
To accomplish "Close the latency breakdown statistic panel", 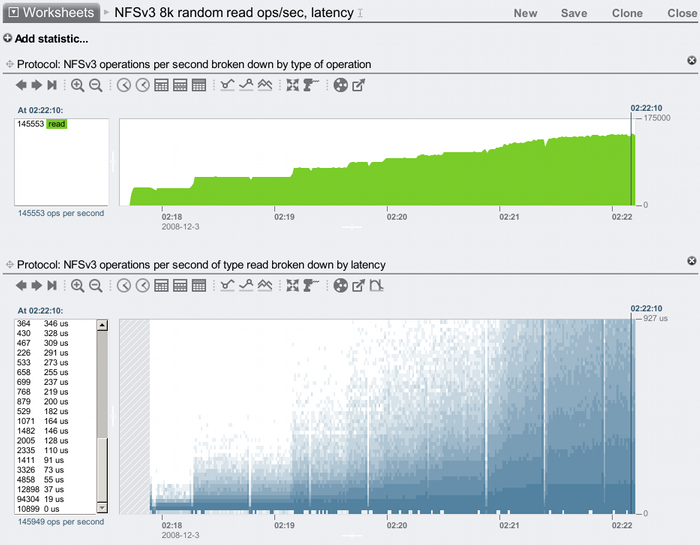I will click(x=691, y=261).
